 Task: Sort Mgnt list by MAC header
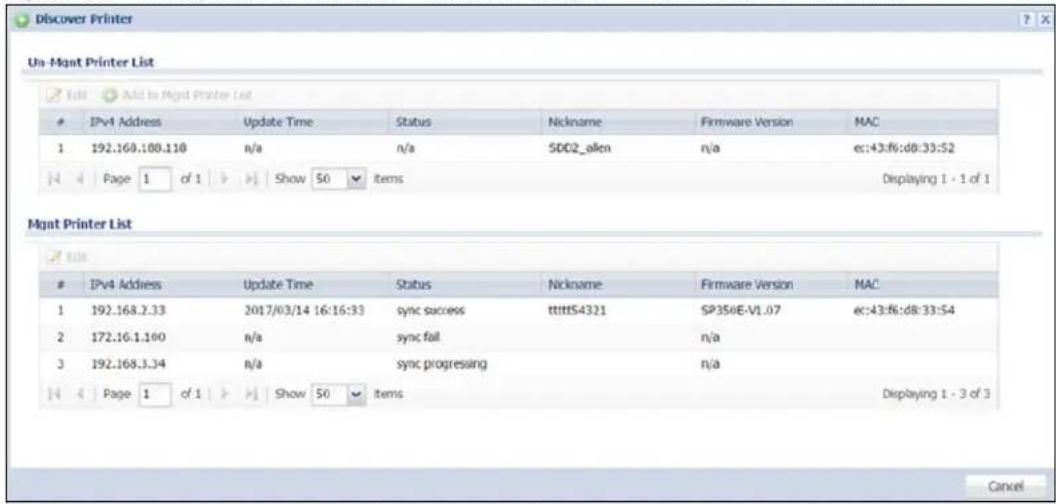point(921,284)
